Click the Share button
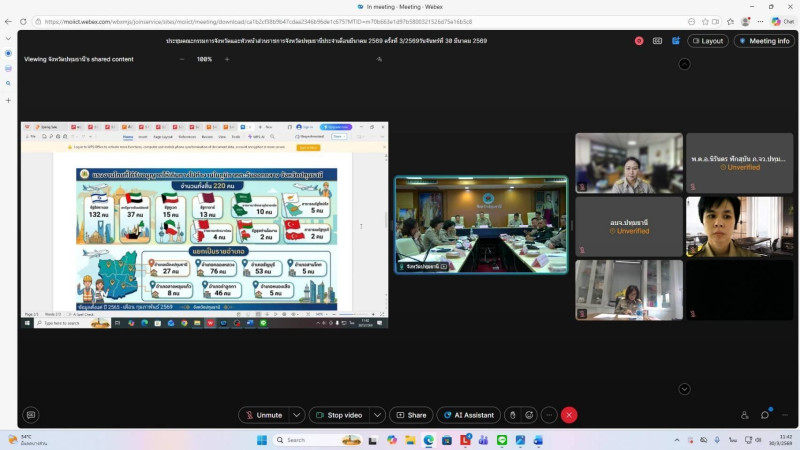 click(411, 415)
